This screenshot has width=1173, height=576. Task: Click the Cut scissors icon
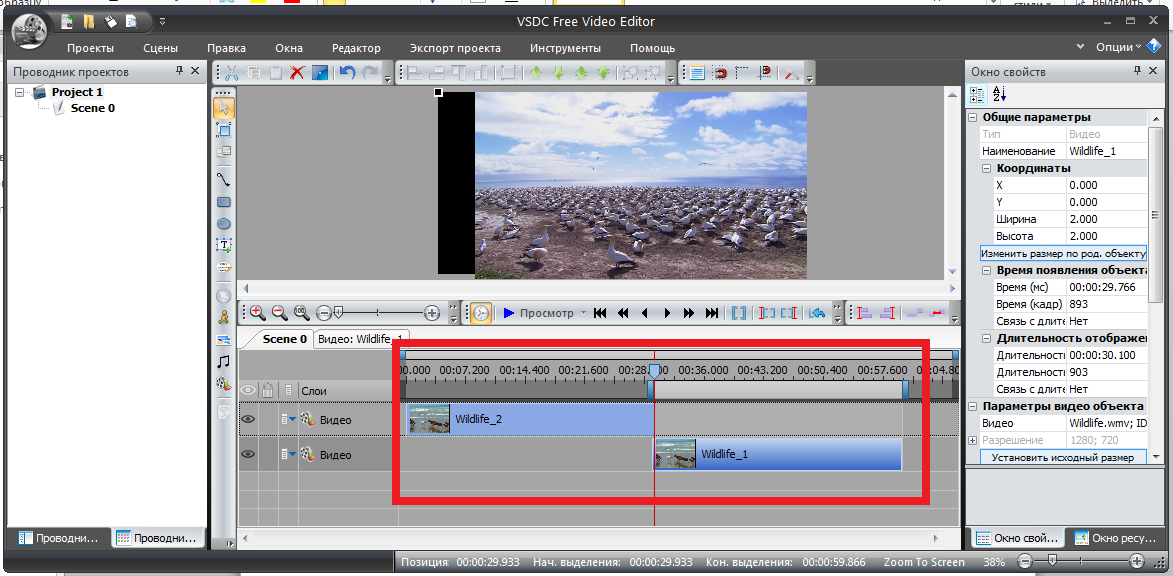pos(231,73)
